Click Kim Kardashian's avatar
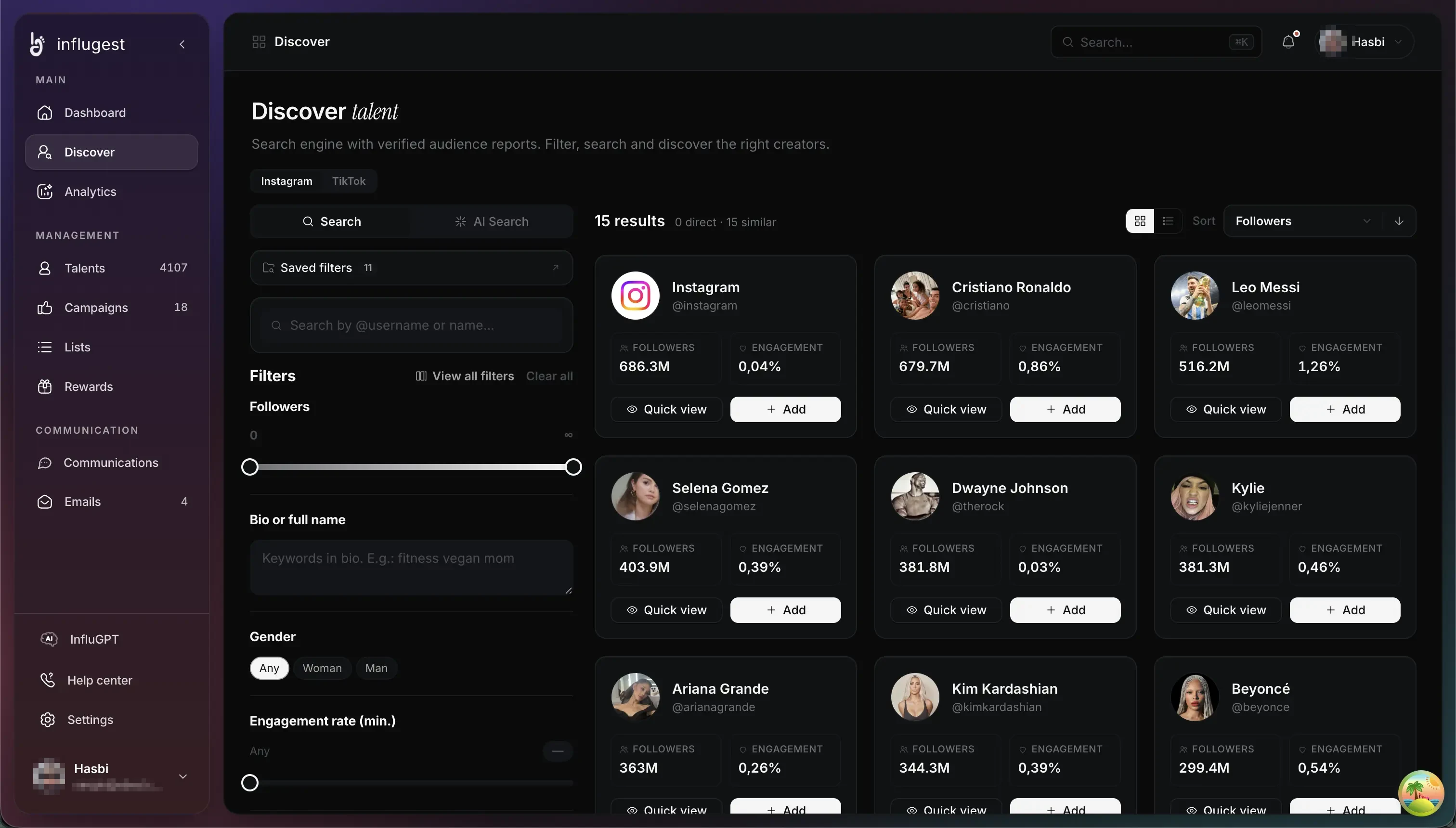Viewport: 1456px width, 828px height. (915, 697)
